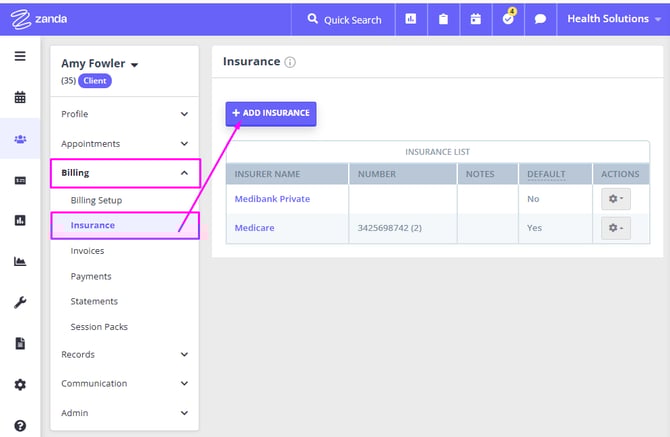Go to Billing Setup menu item
The width and height of the screenshot is (670, 437).
coord(96,200)
